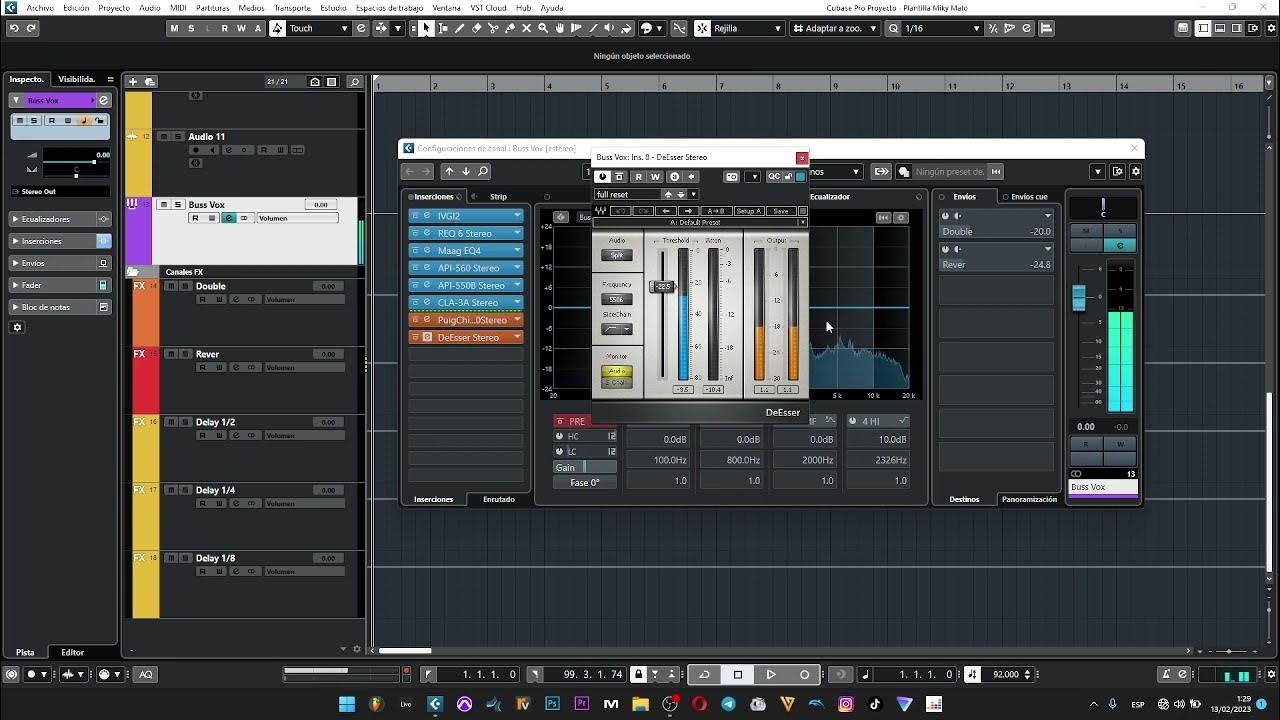Select the Glue tool in toolbar
The image size is (1280, 720).
[x=510, y=28]
